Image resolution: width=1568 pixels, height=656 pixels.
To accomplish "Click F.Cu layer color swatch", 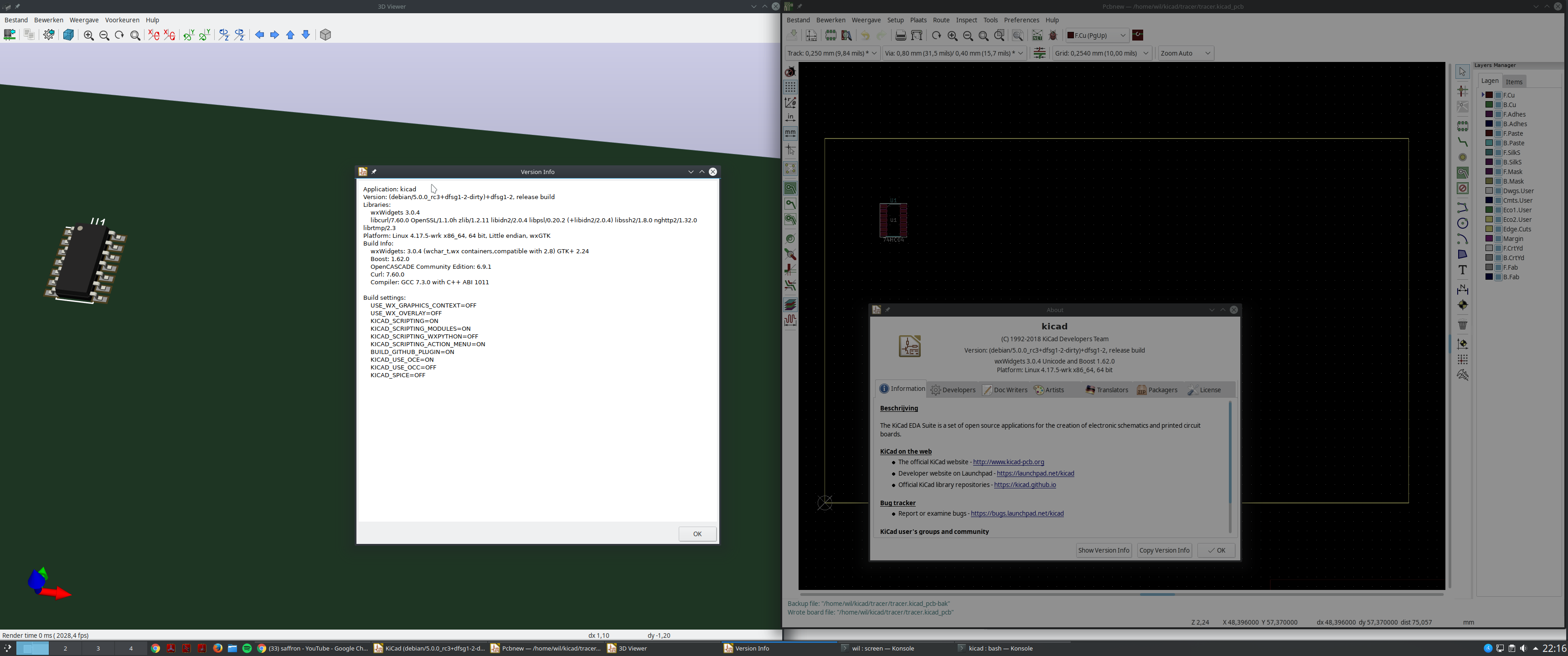I will pos(1489,95).
